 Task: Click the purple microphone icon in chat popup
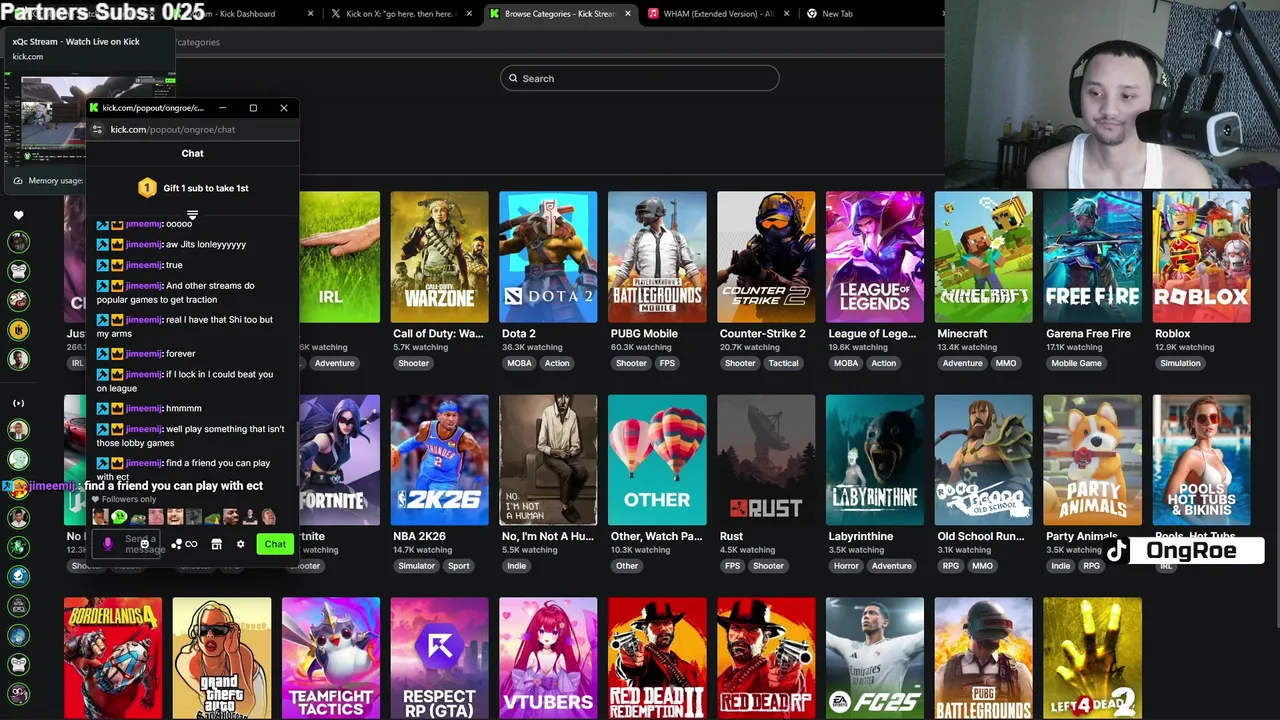click(108, 544)
